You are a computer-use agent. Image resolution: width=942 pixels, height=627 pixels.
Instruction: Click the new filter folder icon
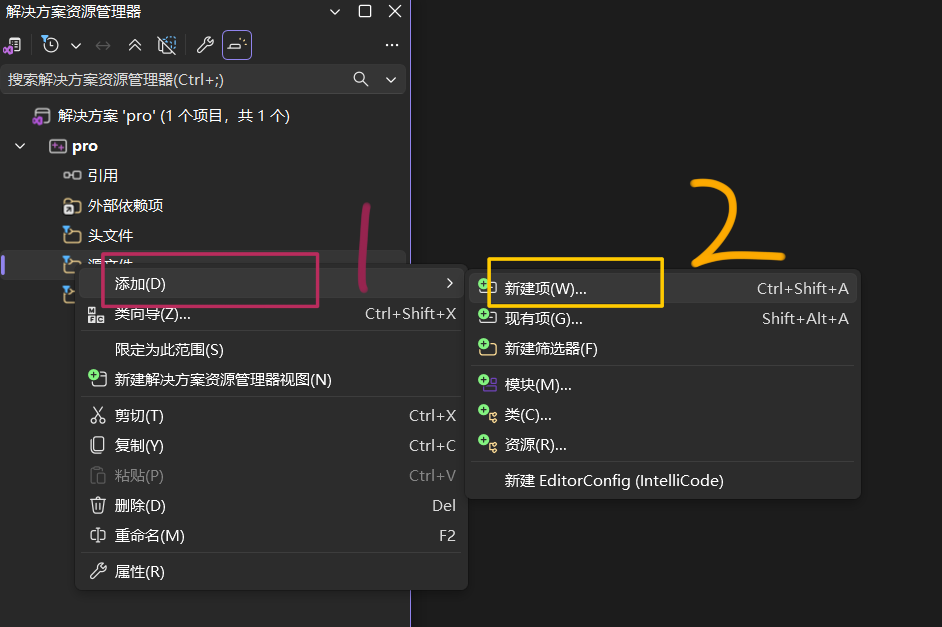click(x=487, y=347)
